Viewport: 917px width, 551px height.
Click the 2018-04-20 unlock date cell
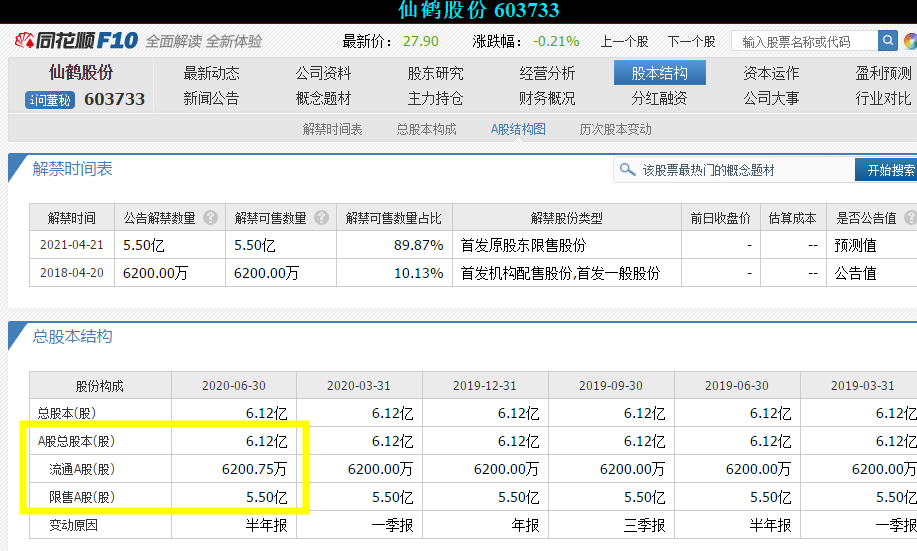(x=71, y=273)
